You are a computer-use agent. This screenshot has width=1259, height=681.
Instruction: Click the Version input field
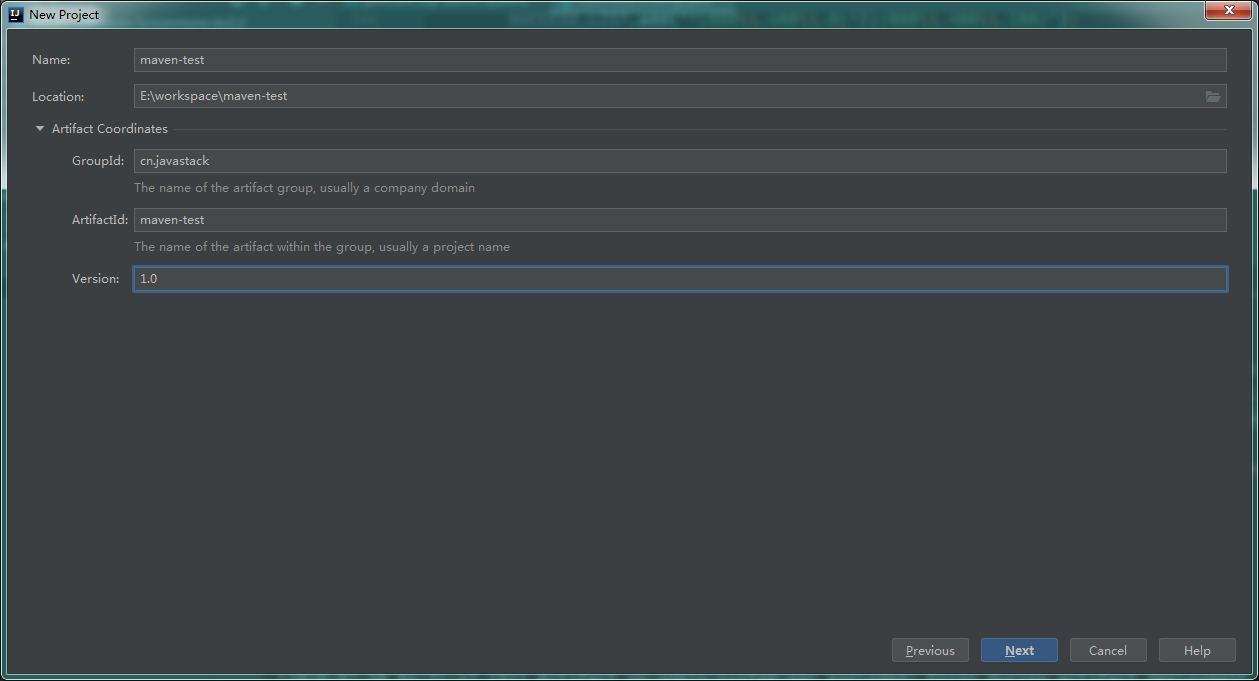[x=680, y=279]
